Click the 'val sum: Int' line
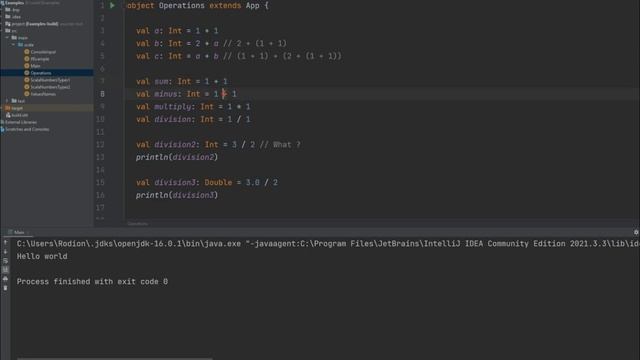Screen dimensions: 640x360 (x=182, y=82)
